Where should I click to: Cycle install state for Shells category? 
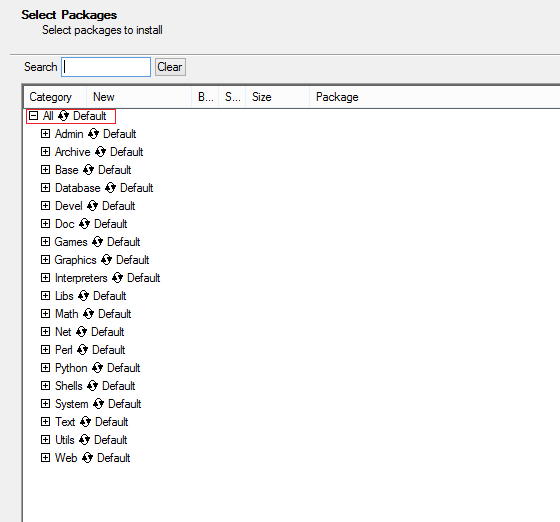(92, 386)
